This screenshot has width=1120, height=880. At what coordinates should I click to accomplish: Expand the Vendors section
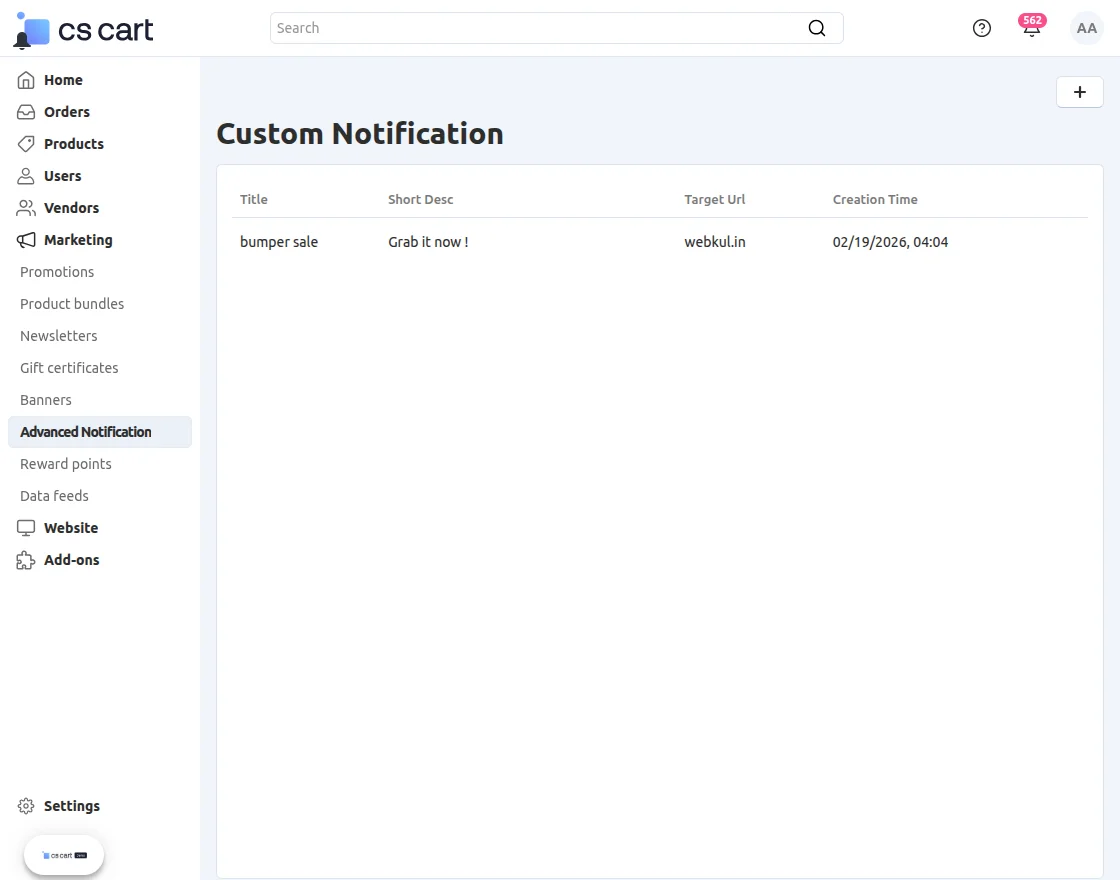[71, 208]
